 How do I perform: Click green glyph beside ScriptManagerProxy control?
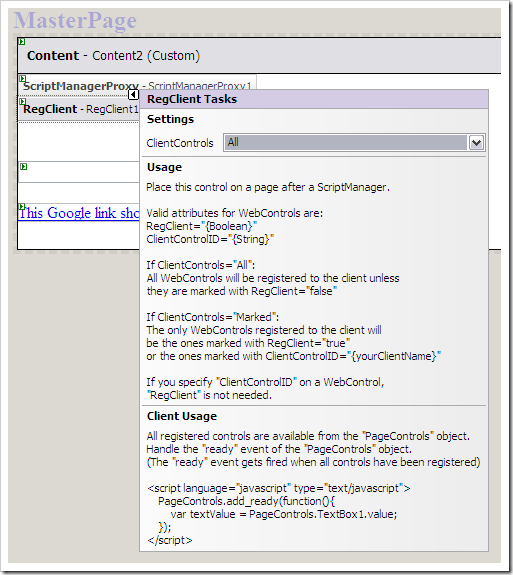pos(23,78)
